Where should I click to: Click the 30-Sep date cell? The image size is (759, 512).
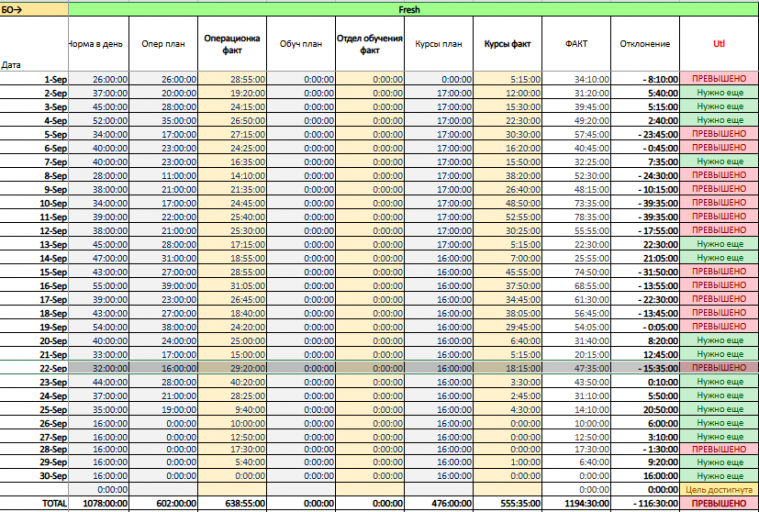[x=34, y=476]
